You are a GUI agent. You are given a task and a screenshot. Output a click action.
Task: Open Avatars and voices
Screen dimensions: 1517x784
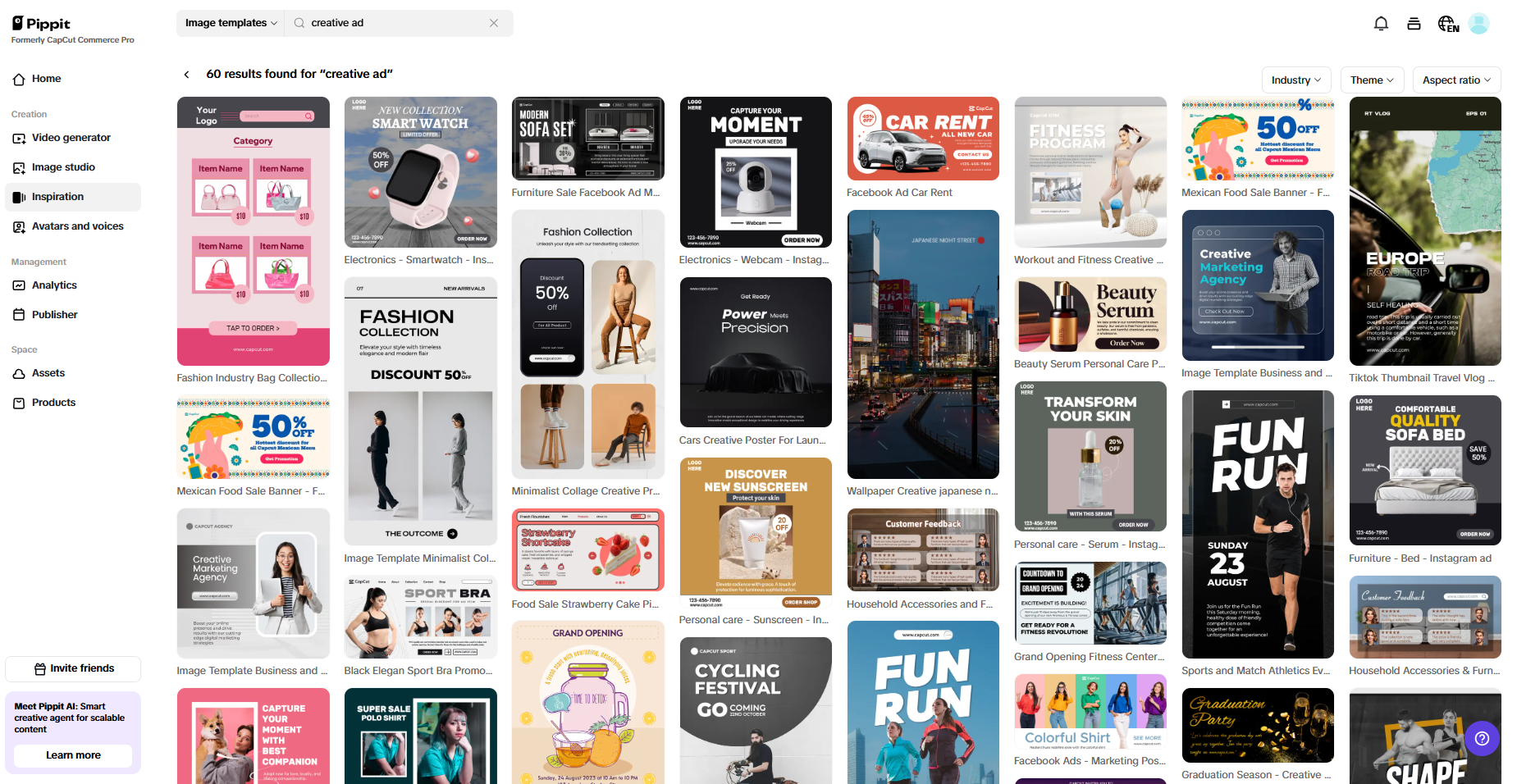[x=78, y=226]
